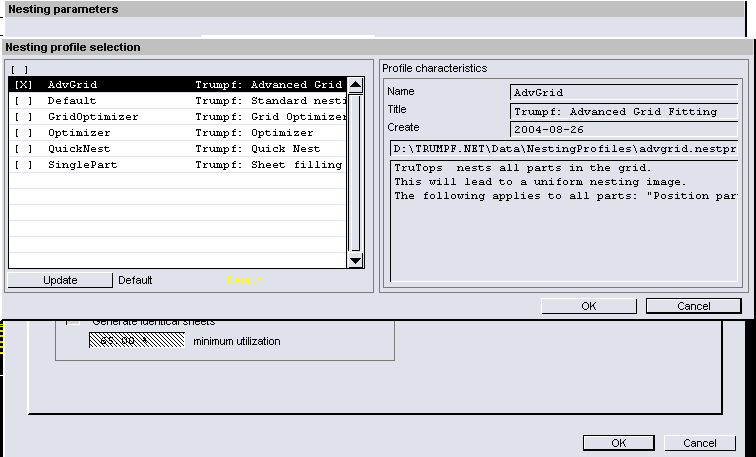The height and width of the screenshot is (457, 756).
Task: Click the 'Trumpf: Standard nesti' title text
Action: (x=270, y=101)
